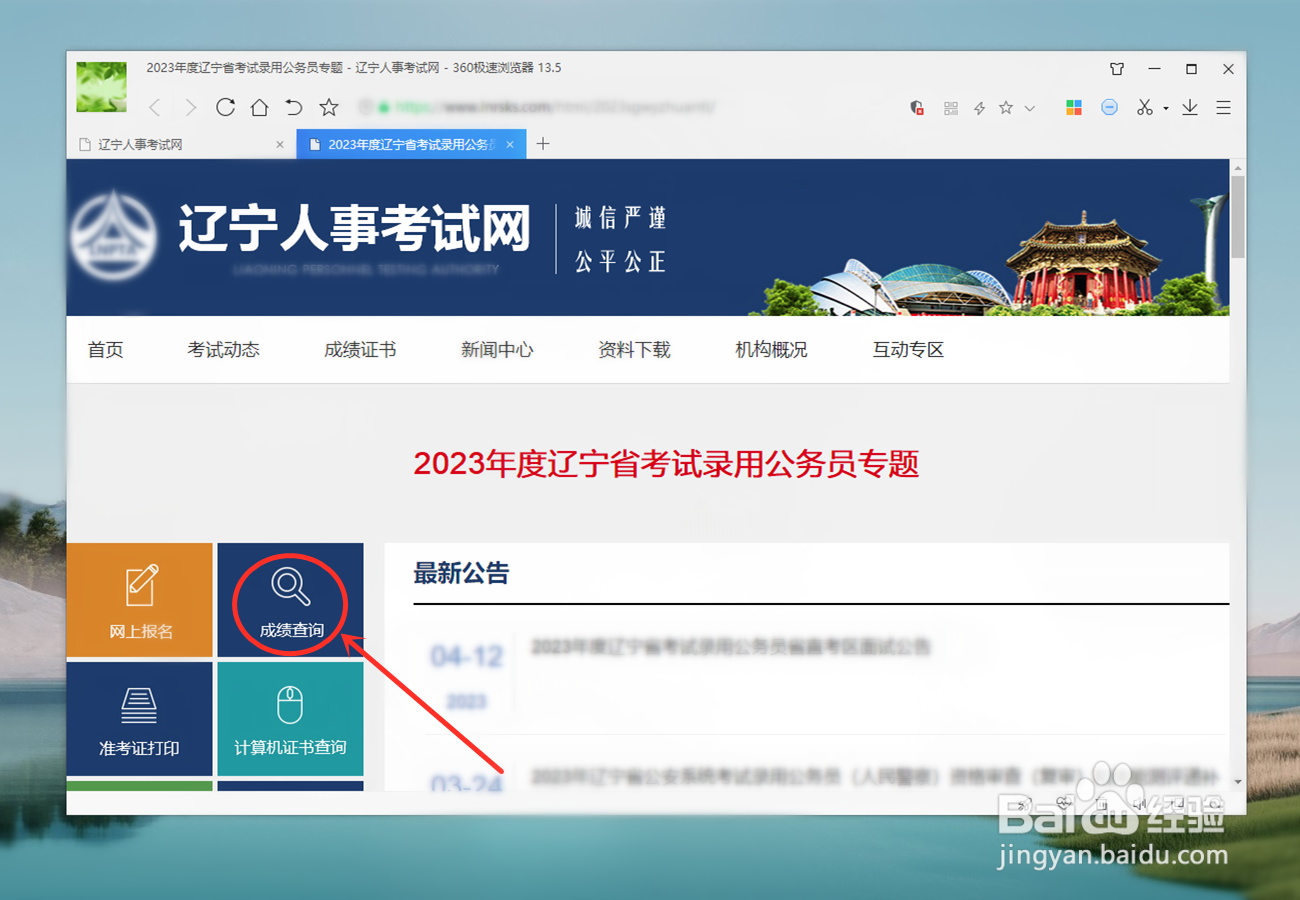Click the blue circle extension icon

coord(1109,108)
